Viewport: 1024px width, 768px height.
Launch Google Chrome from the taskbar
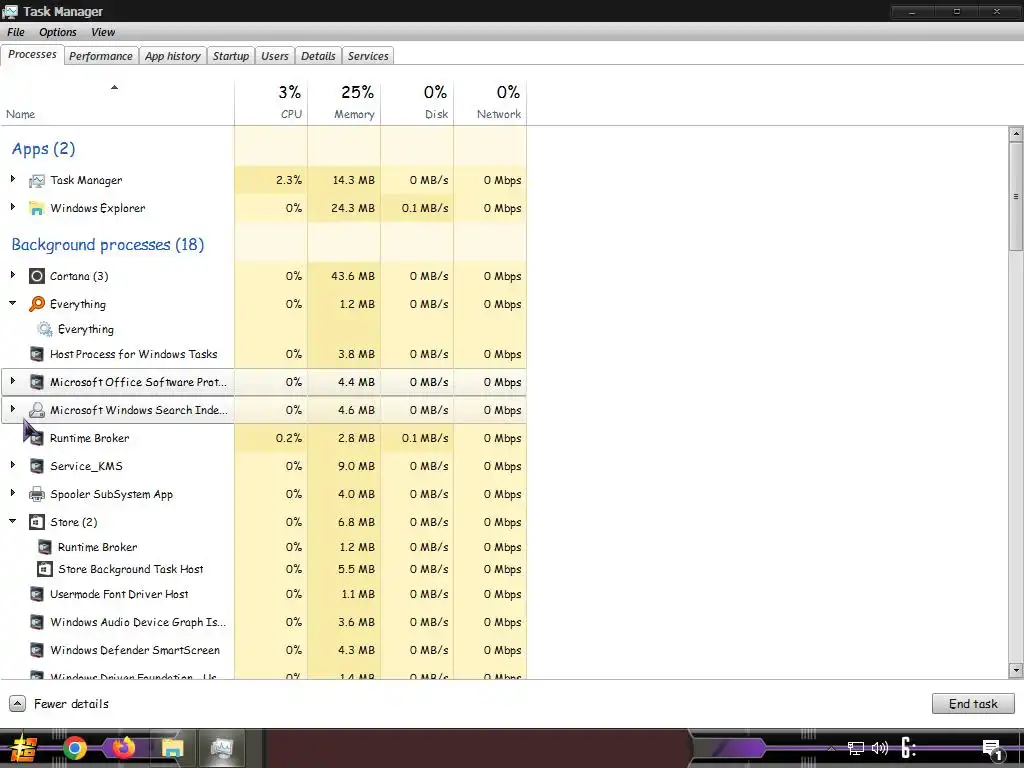point(74,748)
